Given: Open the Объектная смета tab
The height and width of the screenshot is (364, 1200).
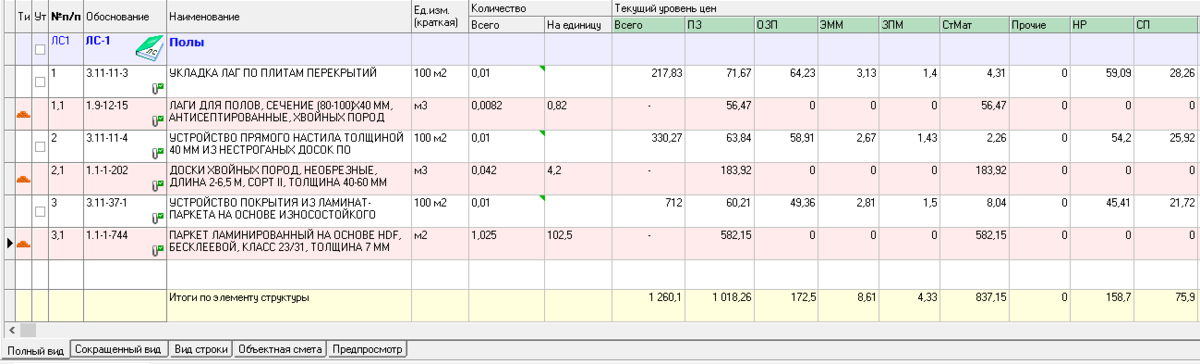Looking at the screenshot, I should 281,350.
